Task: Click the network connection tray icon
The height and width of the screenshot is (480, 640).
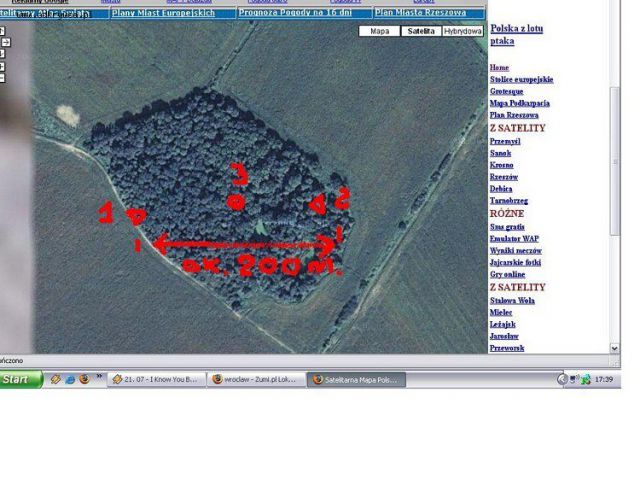Action: point(574,380)
